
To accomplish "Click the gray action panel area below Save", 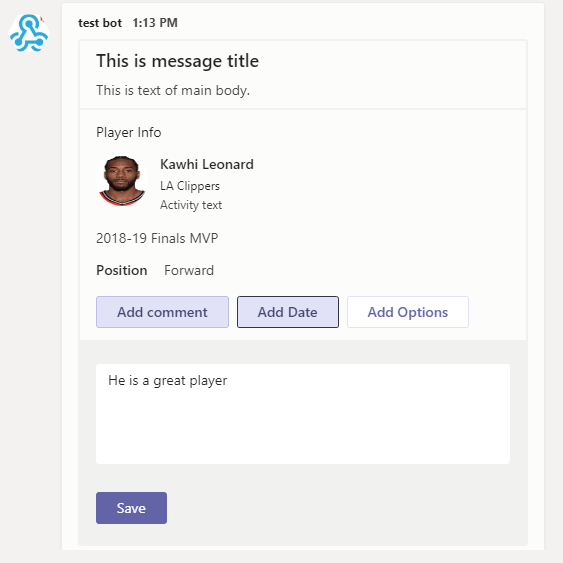I will [x=303, y=535].
